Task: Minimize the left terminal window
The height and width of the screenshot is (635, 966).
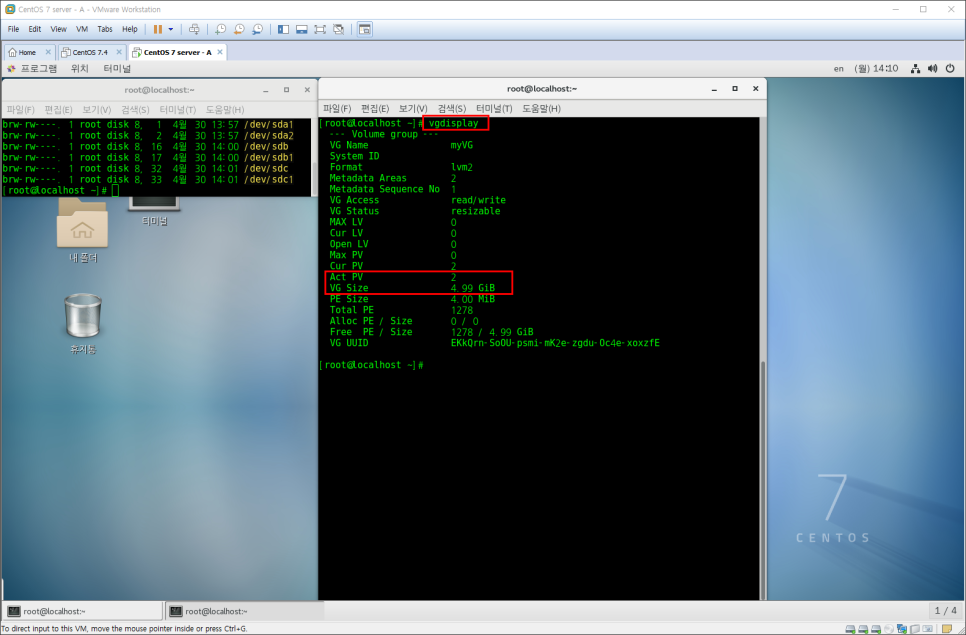Action: point(266,90)
